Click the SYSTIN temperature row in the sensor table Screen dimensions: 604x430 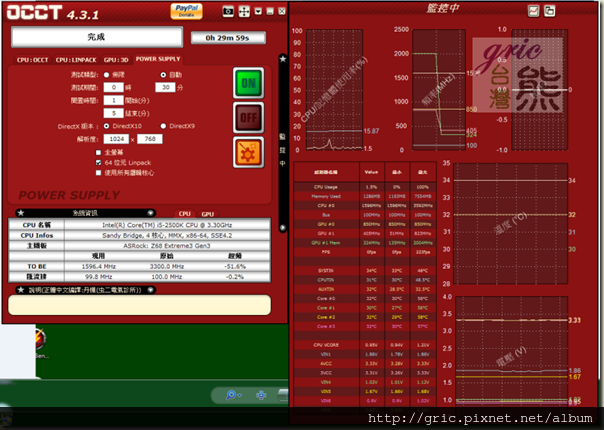[x=365, y=271]
